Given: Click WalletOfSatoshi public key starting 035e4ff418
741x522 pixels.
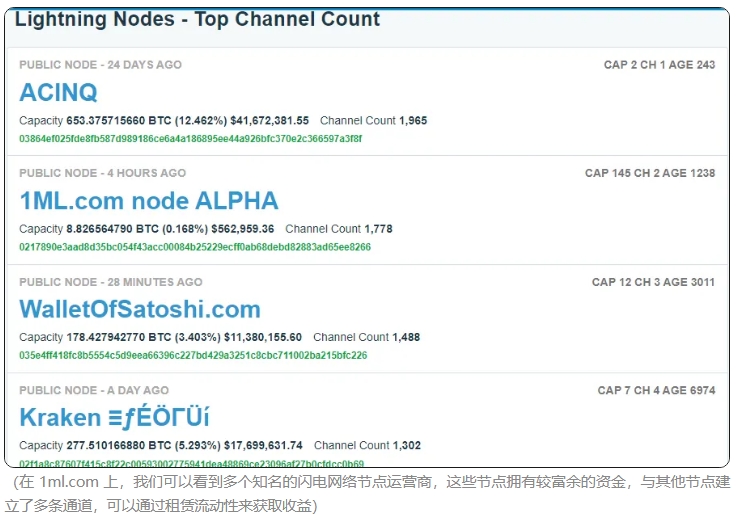Looking at the screenshot, I should coord(193,355).
